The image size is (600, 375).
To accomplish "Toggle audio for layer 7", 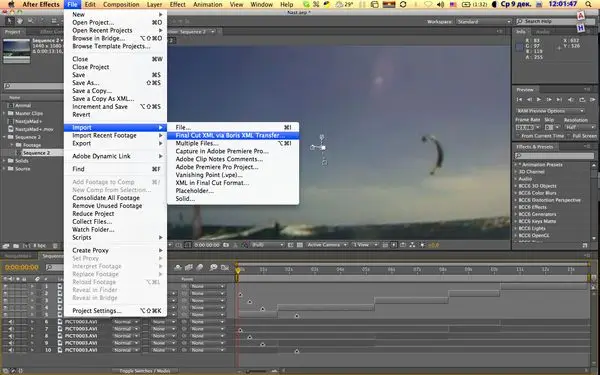I will pos(11,329).
